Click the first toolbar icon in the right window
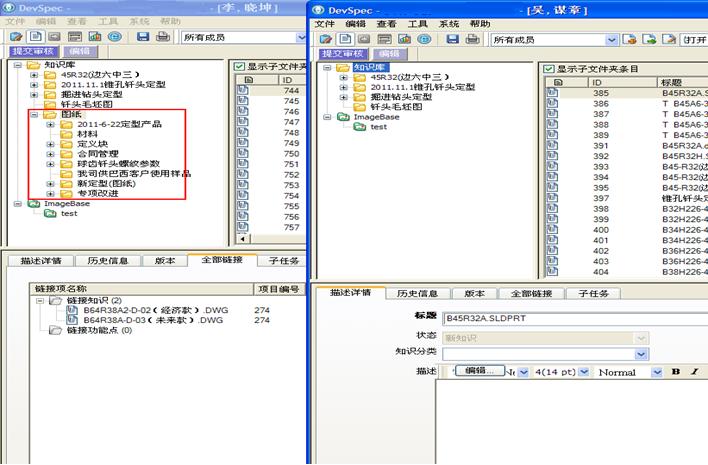708x465 pixels. (x=325, y=39)
